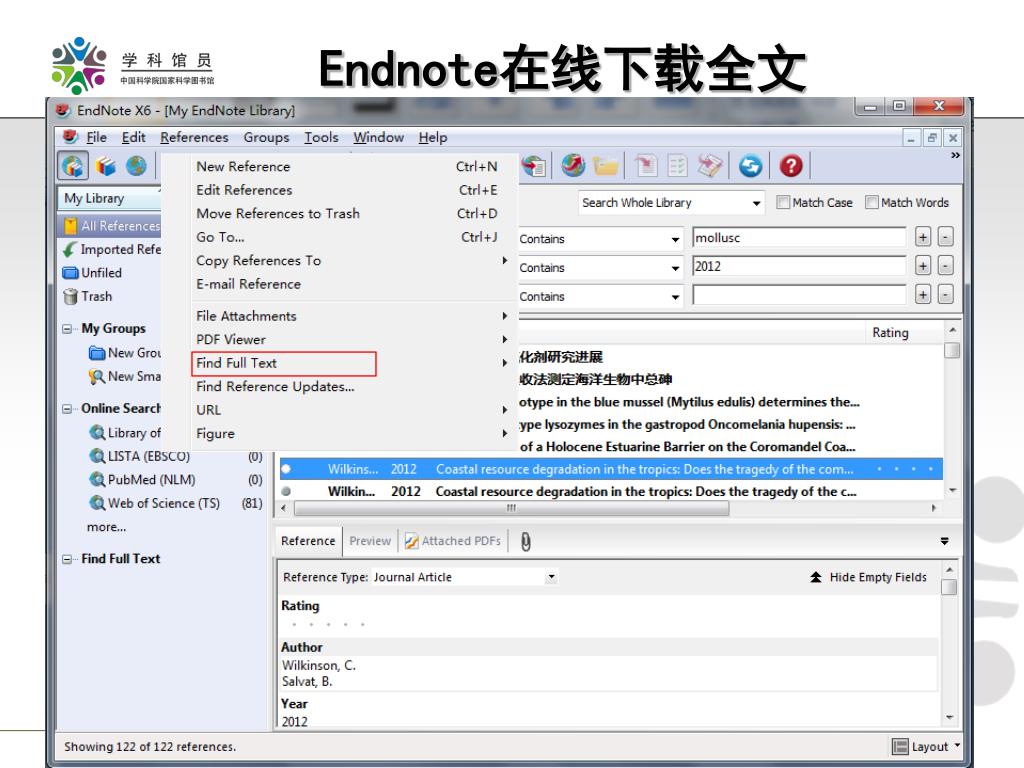
Task: Add search row with first plus button
Action: [x=923, y=237]
